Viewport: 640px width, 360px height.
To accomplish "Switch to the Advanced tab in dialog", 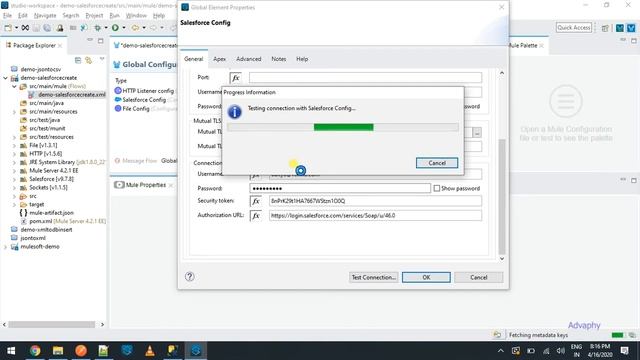I will click(x=249, y=59).
